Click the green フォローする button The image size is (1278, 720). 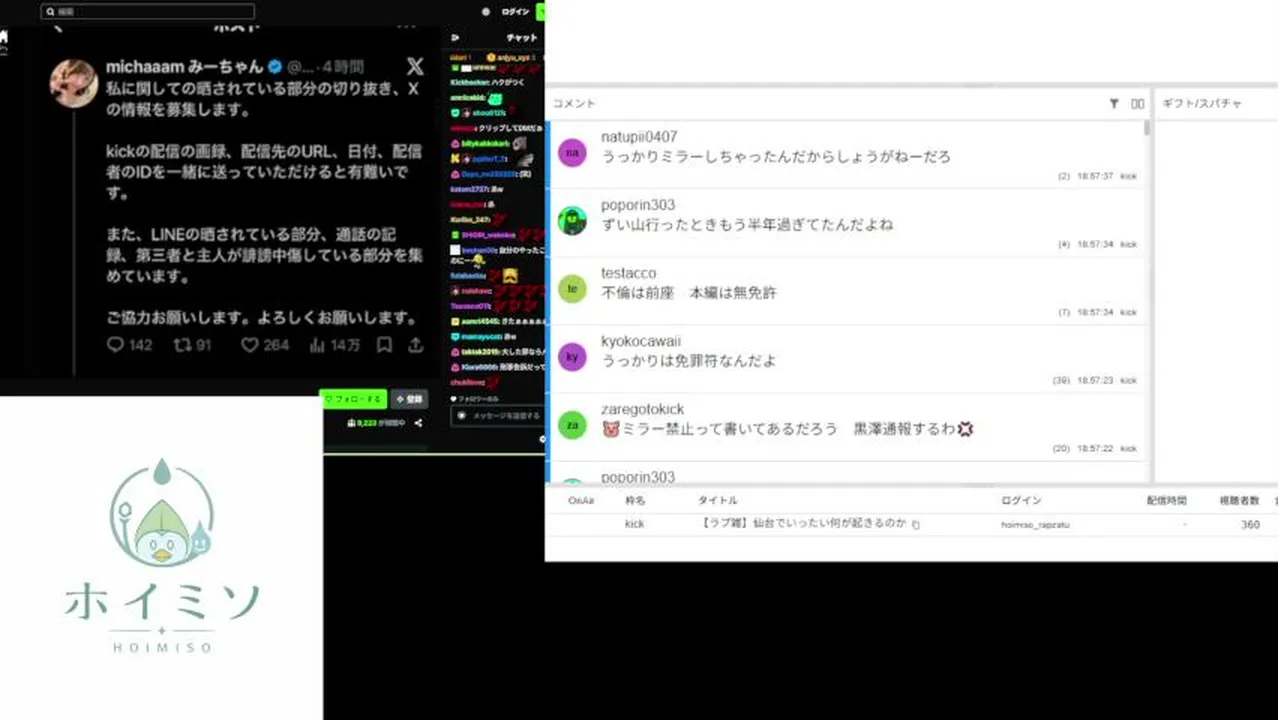pos(353,399)
